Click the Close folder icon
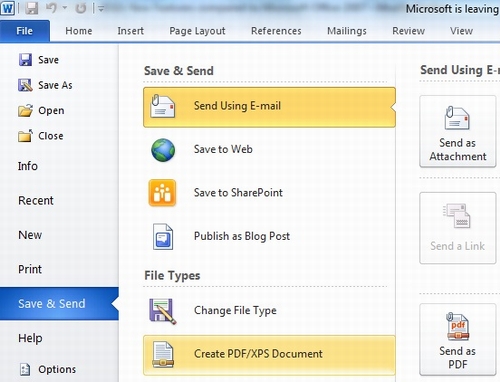 point(25,136)
